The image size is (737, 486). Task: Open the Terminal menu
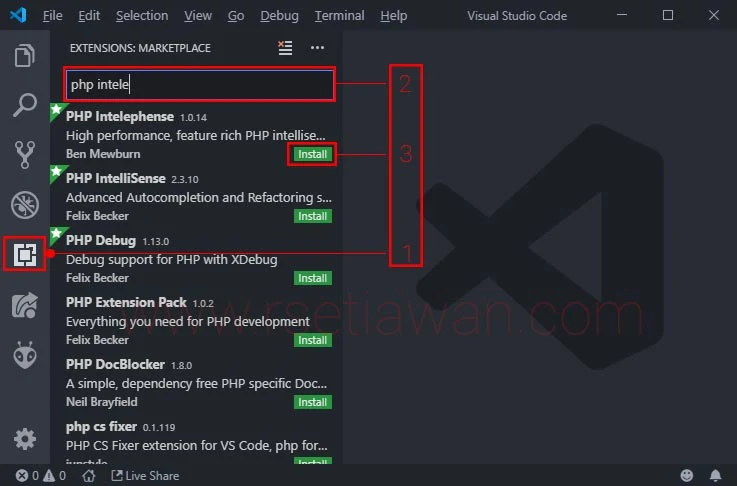click(x=339, y=16)
